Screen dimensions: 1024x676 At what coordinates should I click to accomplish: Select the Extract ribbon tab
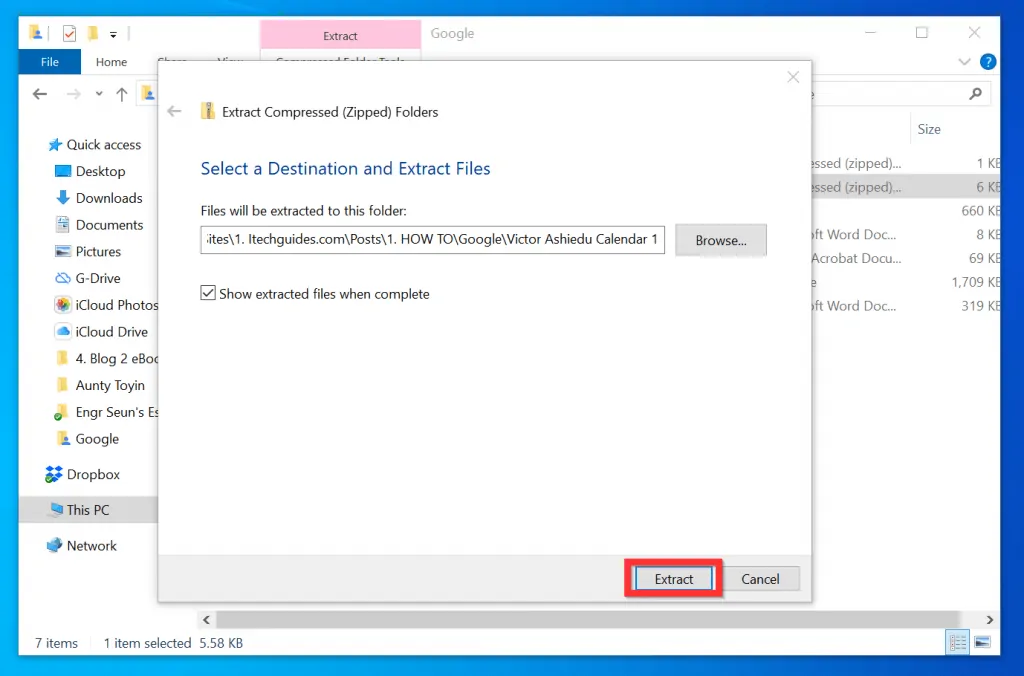click(x=340, y=36)
